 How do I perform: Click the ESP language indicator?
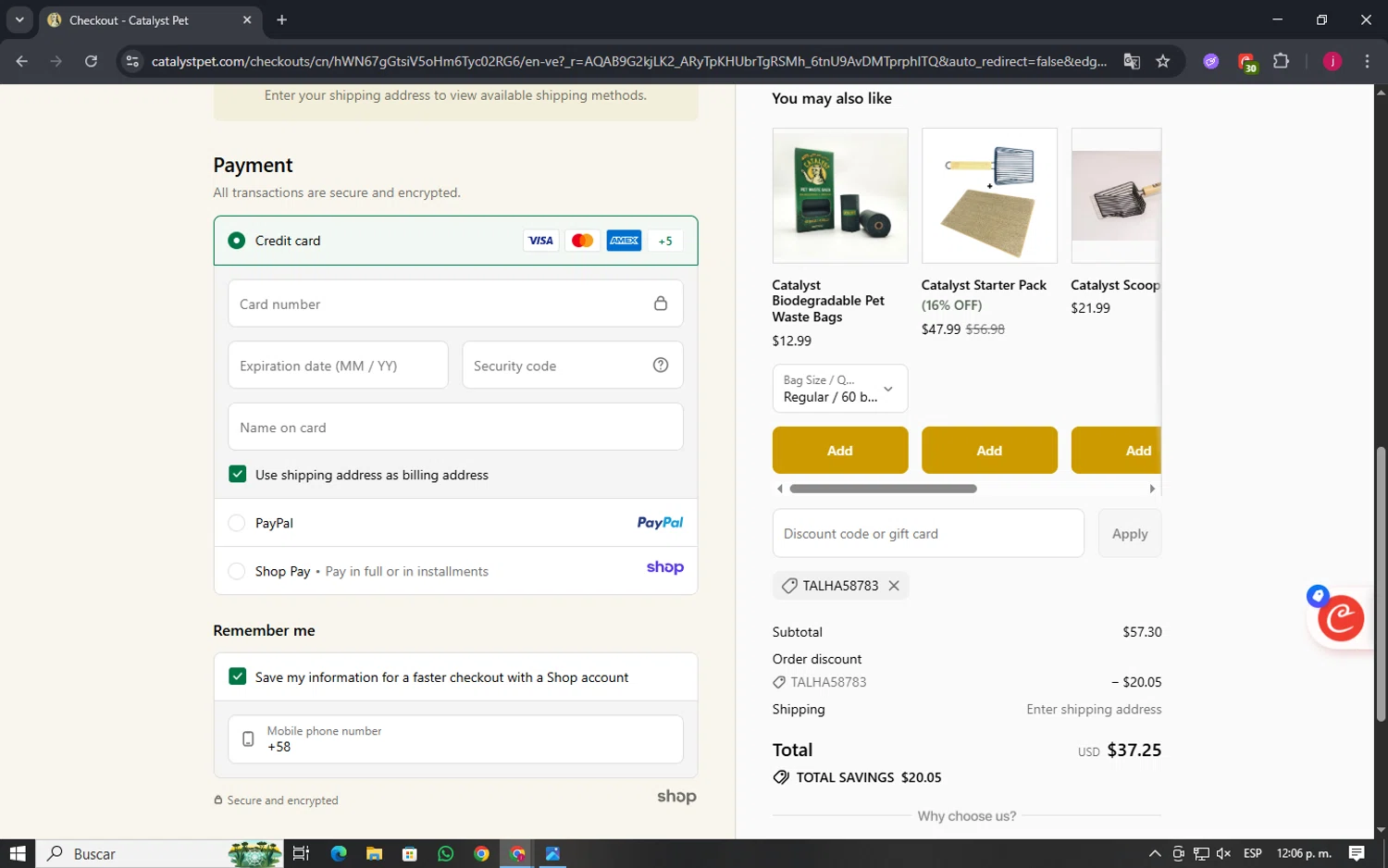1253,853
